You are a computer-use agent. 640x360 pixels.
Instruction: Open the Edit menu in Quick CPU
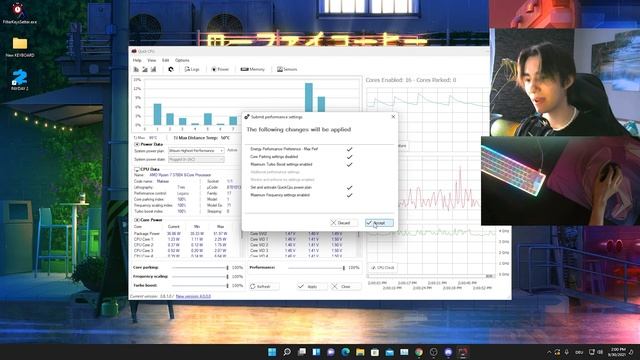point(165,60)
